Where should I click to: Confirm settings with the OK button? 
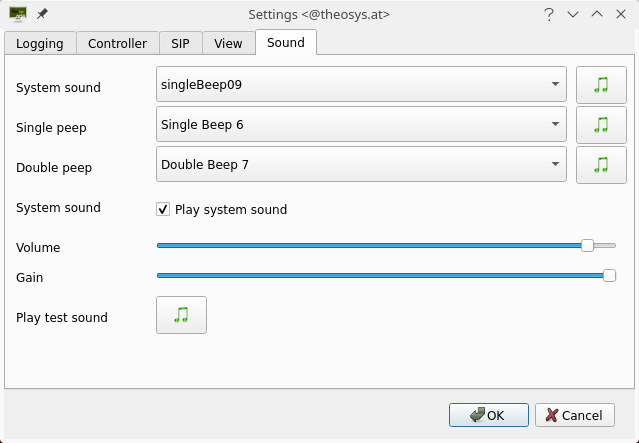(x=489, y=415)
